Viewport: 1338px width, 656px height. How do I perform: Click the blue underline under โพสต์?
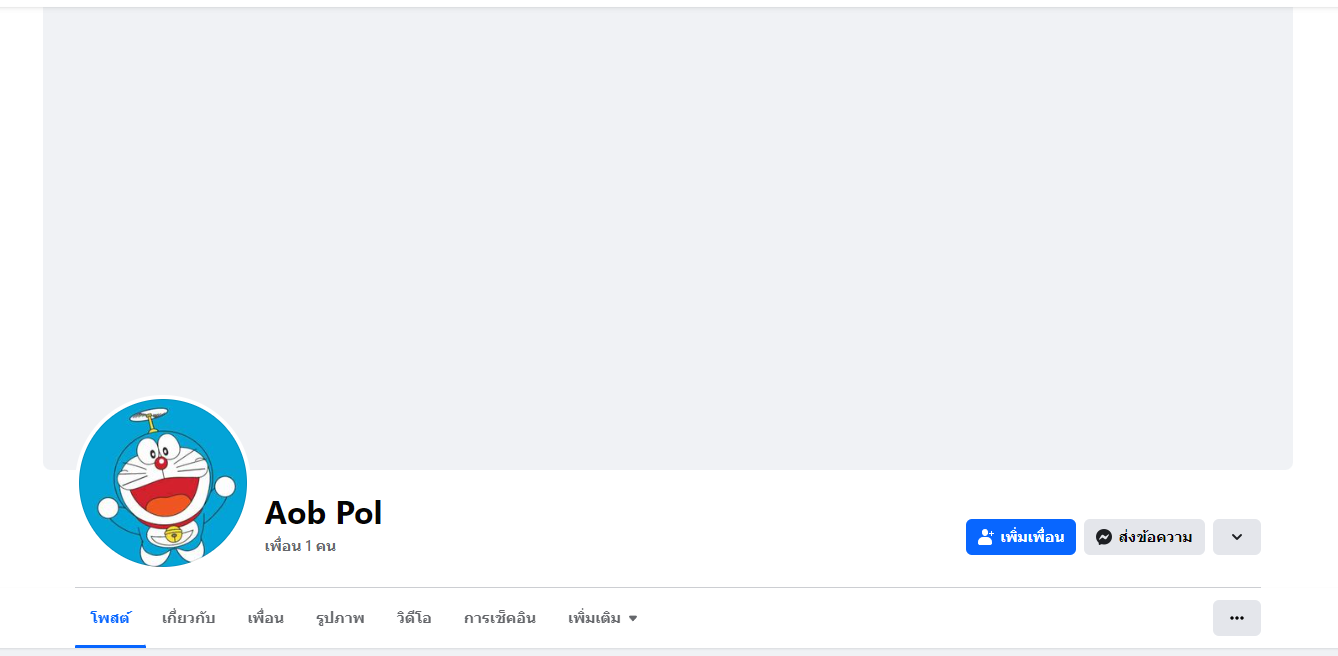pyautogui.click(x=110, y=646)
